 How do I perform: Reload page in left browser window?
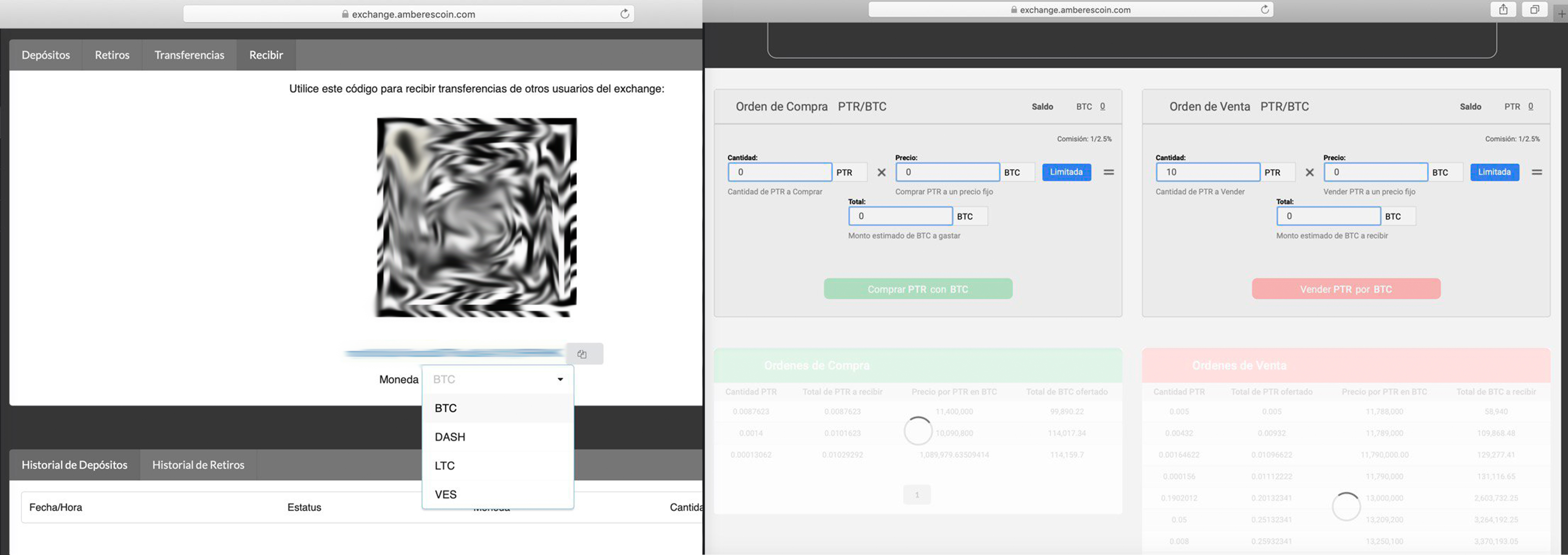pyautogui.click(x=625, y=14)
